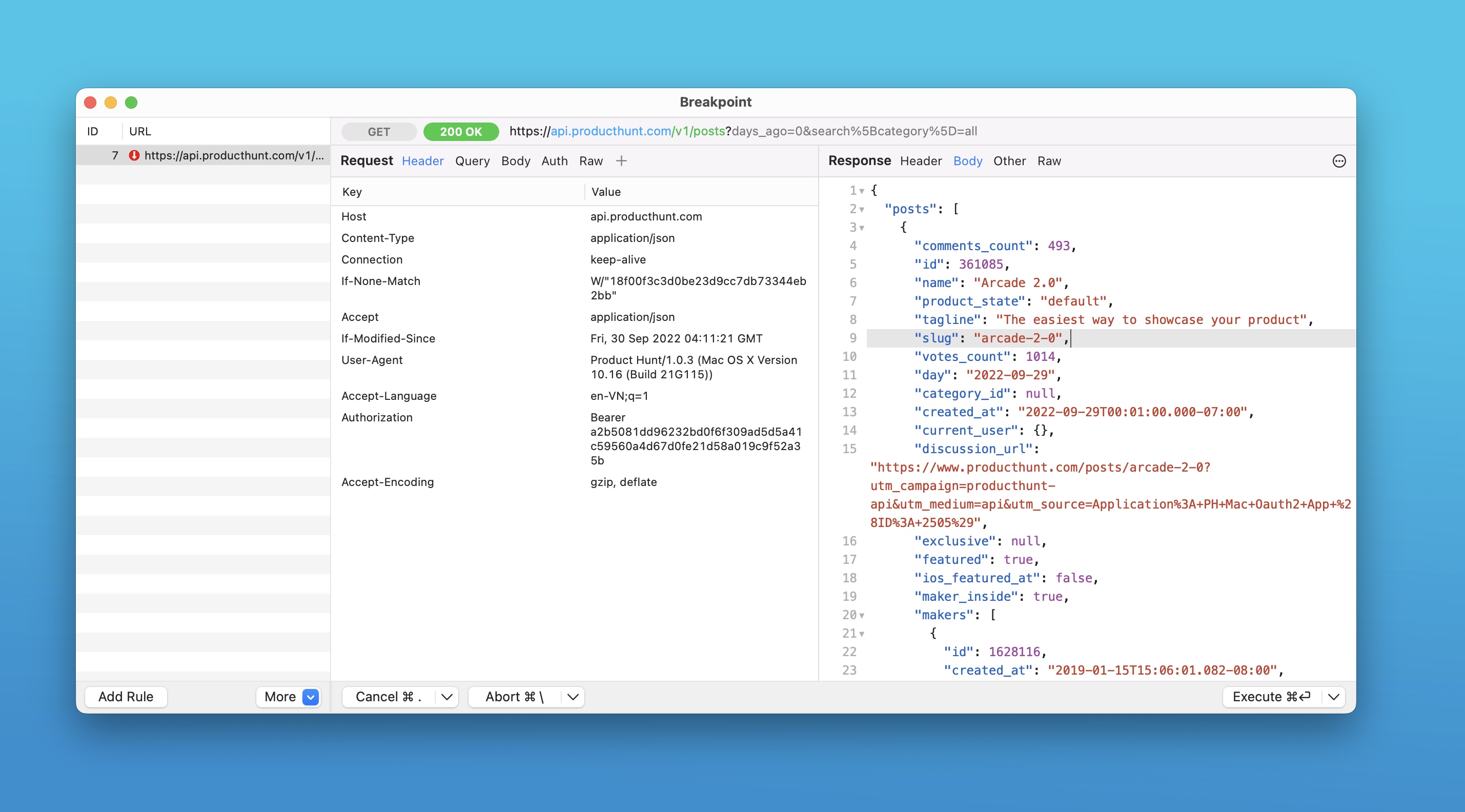View the Raw response tab
The width and height of the screenshot is (1465, 812).
tap(1049, 161)
